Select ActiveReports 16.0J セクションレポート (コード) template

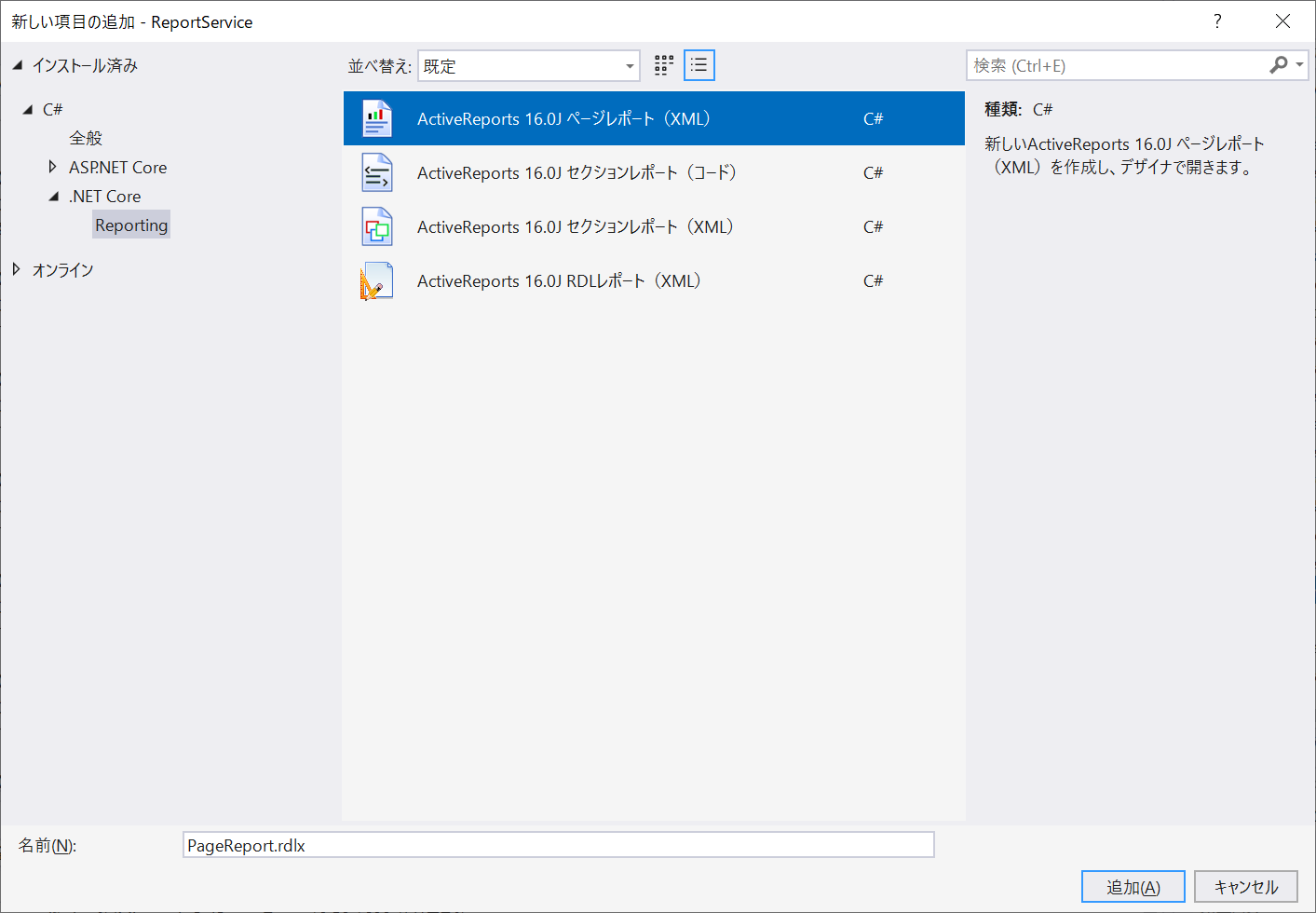654,172
